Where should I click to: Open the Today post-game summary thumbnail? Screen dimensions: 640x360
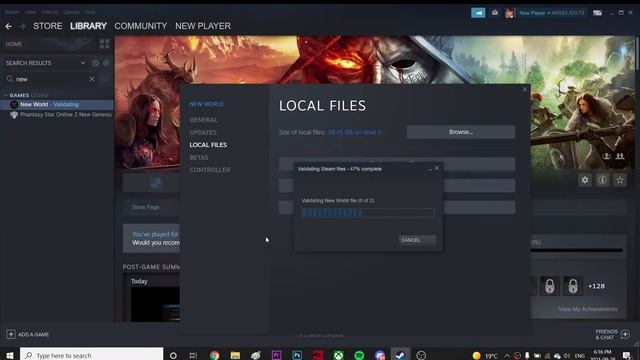coord(155,304)
